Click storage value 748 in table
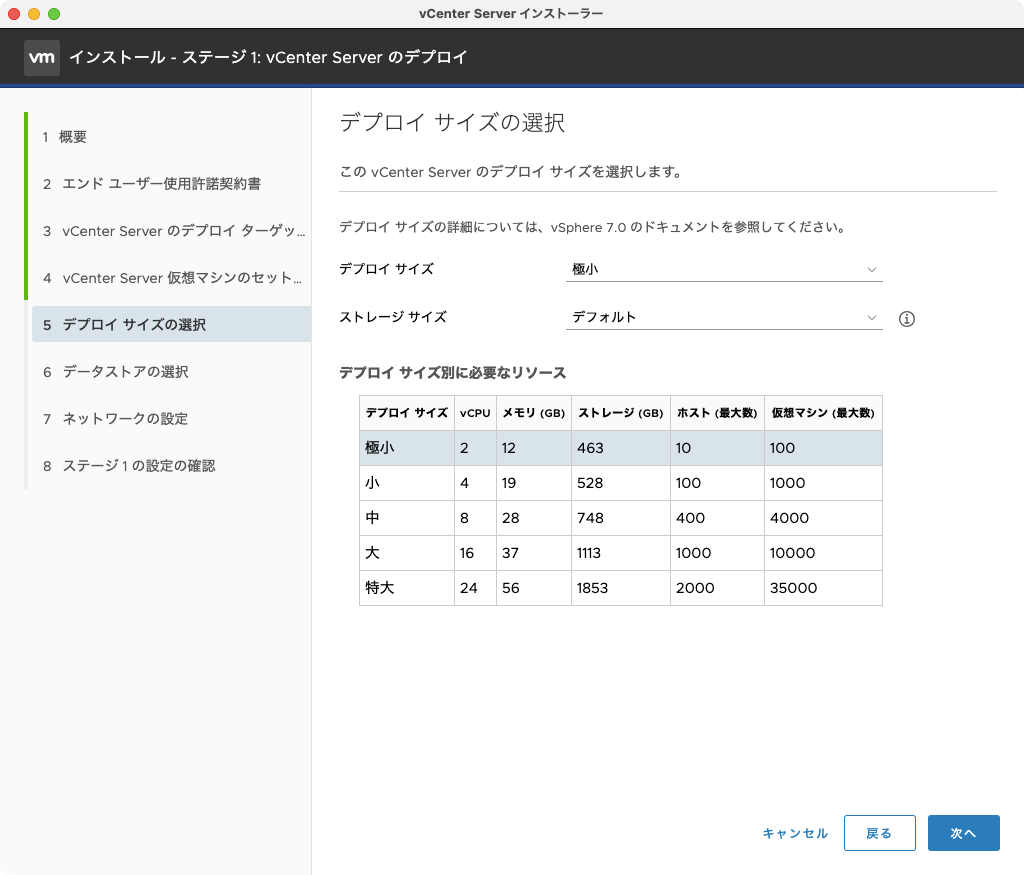 coord(590,518)
